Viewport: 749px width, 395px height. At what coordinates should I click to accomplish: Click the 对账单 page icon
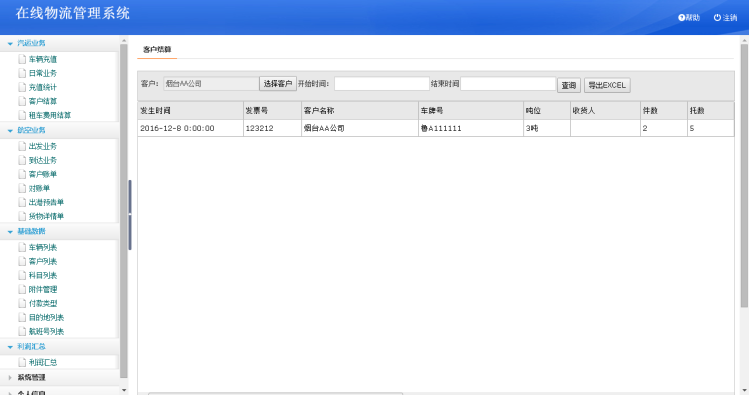pyautogui.click(x=22, y=188)
